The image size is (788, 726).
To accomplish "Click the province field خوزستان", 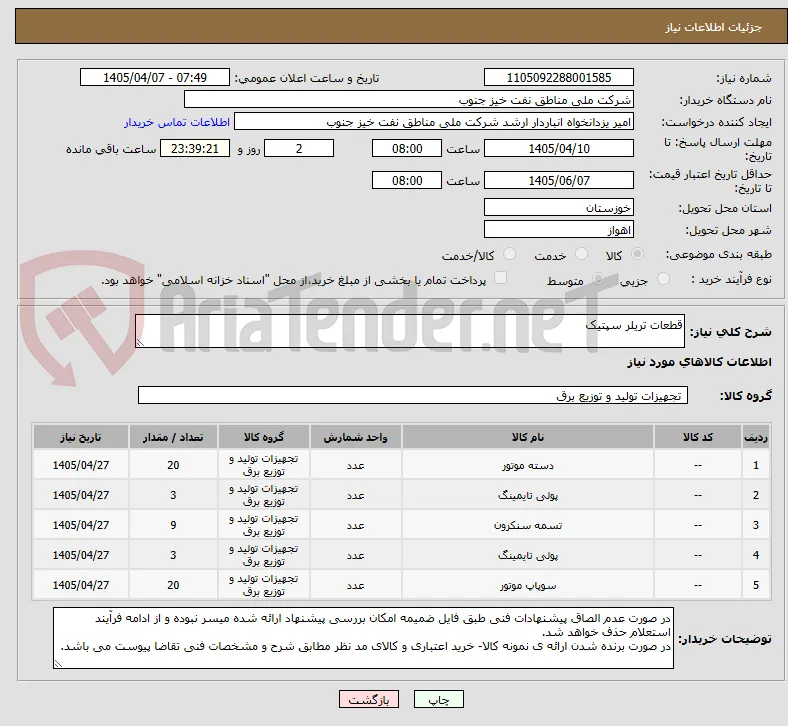I will [x=558, y=207].
